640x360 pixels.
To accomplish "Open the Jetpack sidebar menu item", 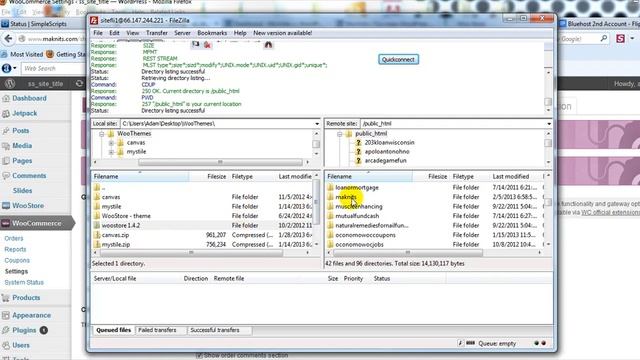I will pyautogui.click(x=24, y=113).
